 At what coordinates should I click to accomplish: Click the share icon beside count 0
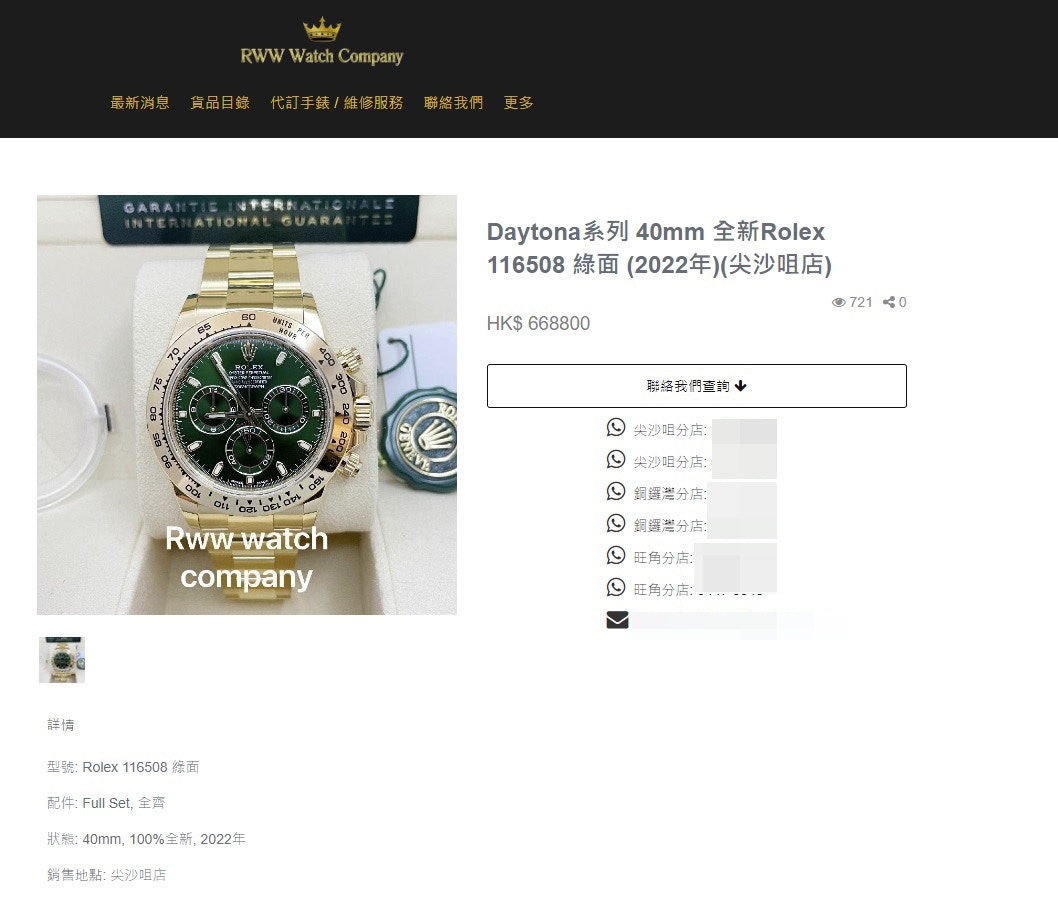point(889,302)
